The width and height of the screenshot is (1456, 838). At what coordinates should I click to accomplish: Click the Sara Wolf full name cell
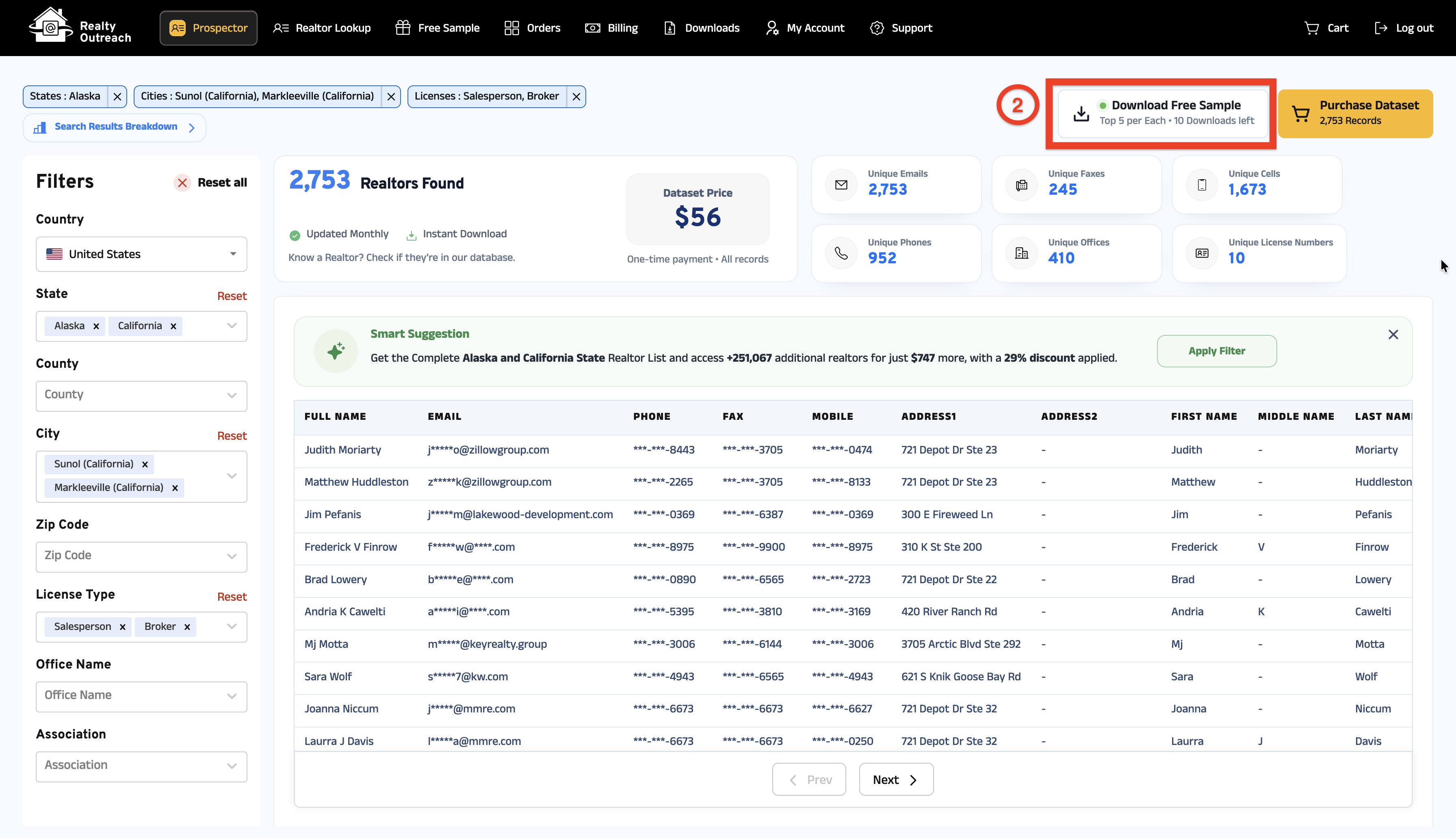328,677
